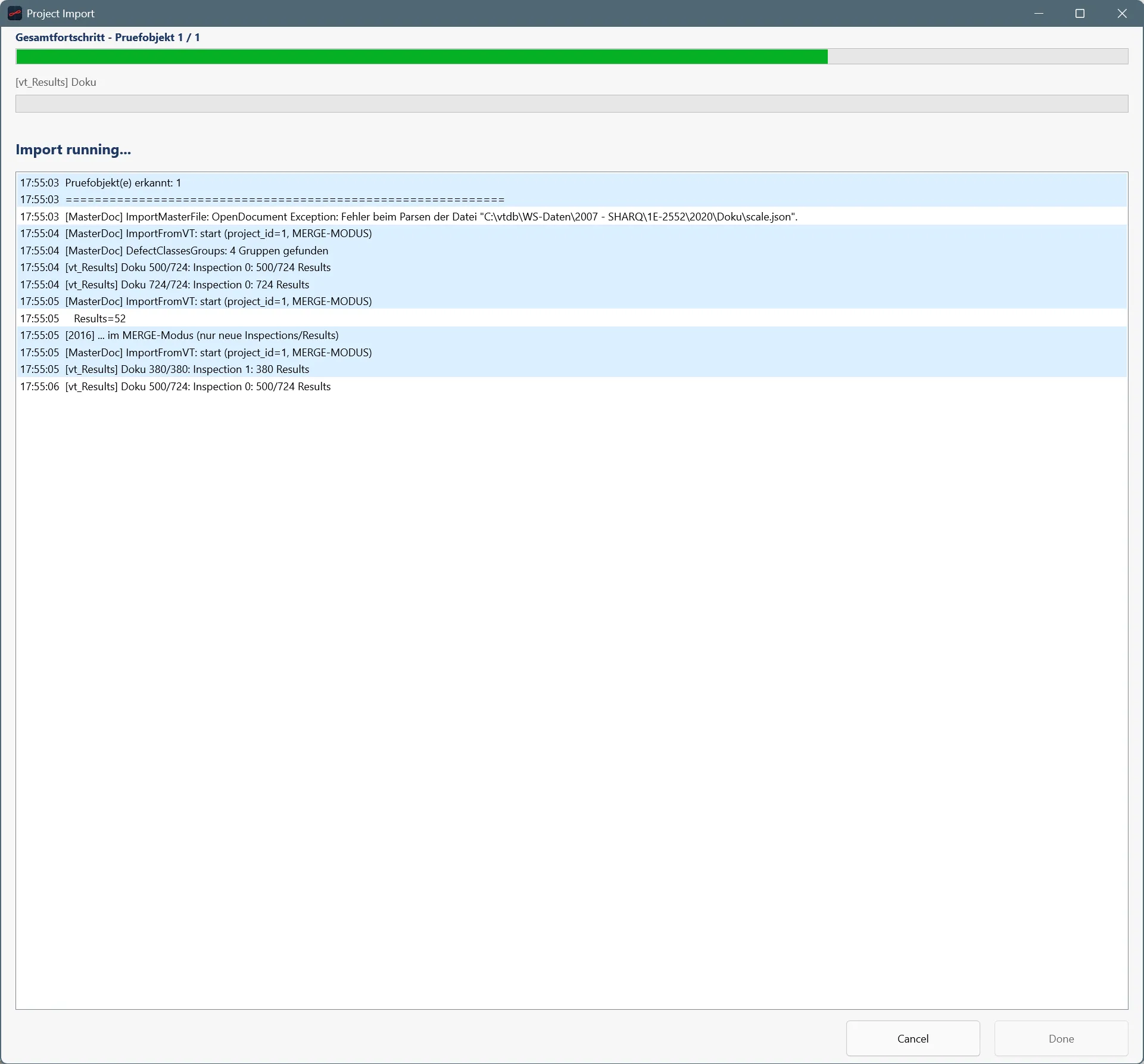The image size is (1144, 1064).
Task: Select the ImportFromVT line below the [2016] entry
Action: [572, 352]
